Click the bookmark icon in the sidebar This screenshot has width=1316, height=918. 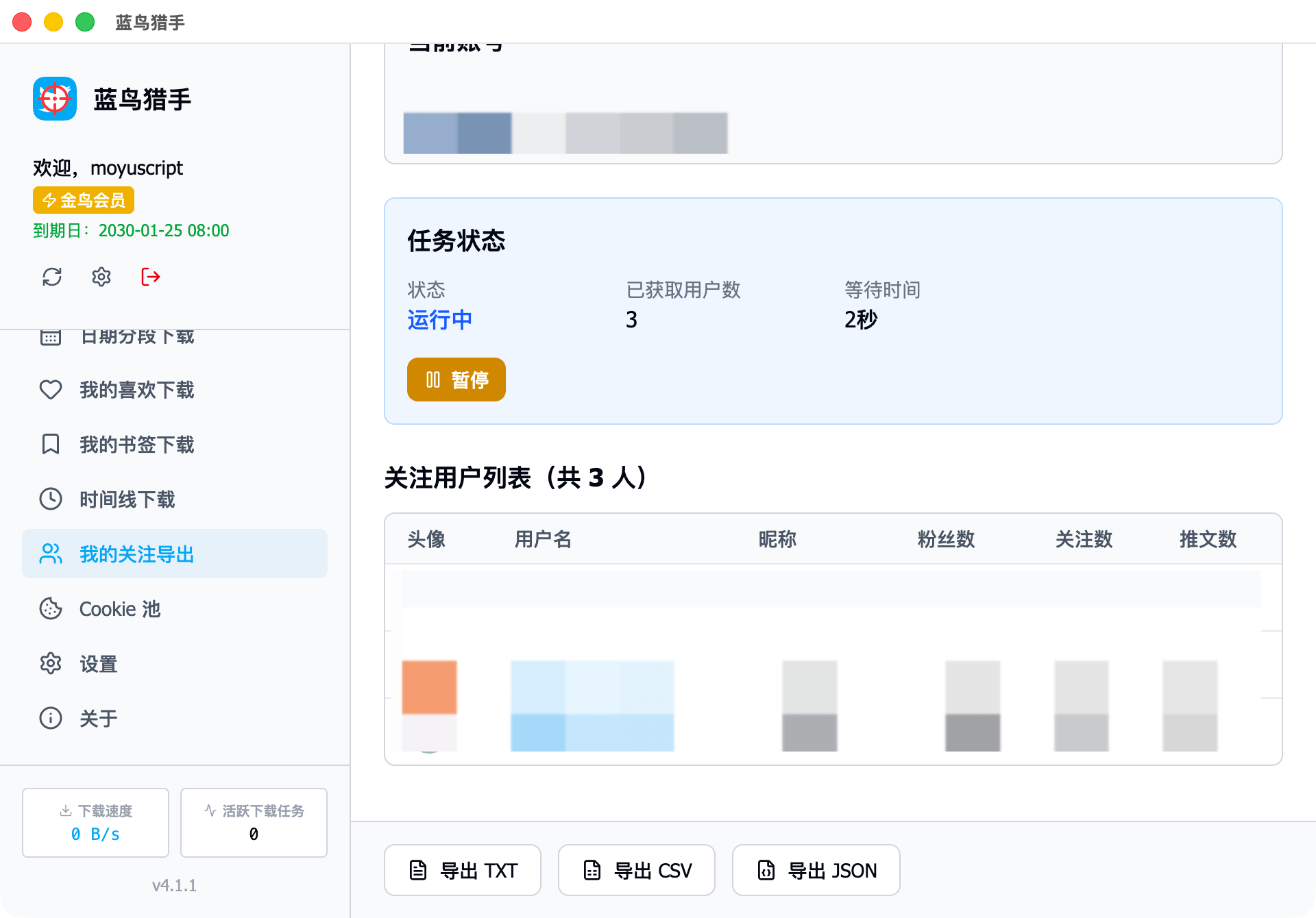pos(51,445)
